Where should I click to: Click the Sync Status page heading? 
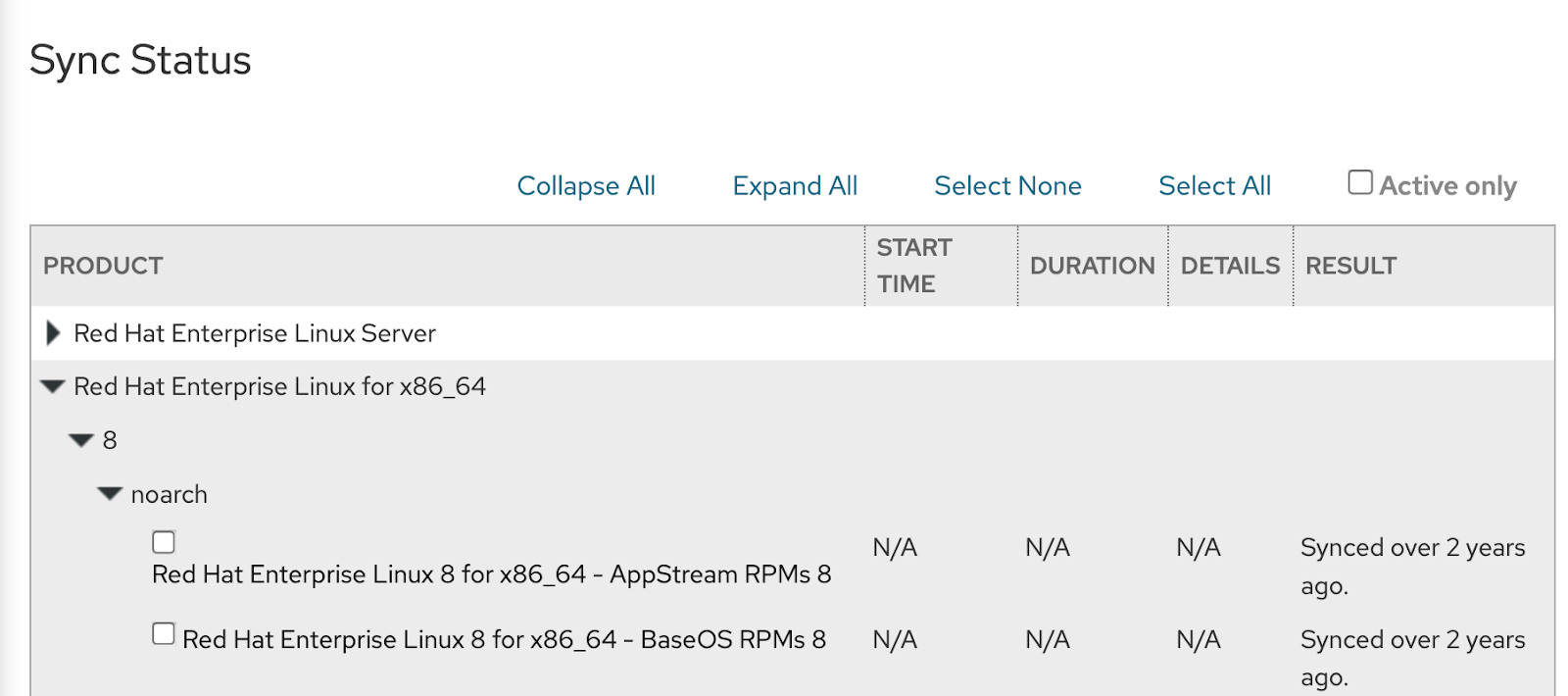coord(140,60)
